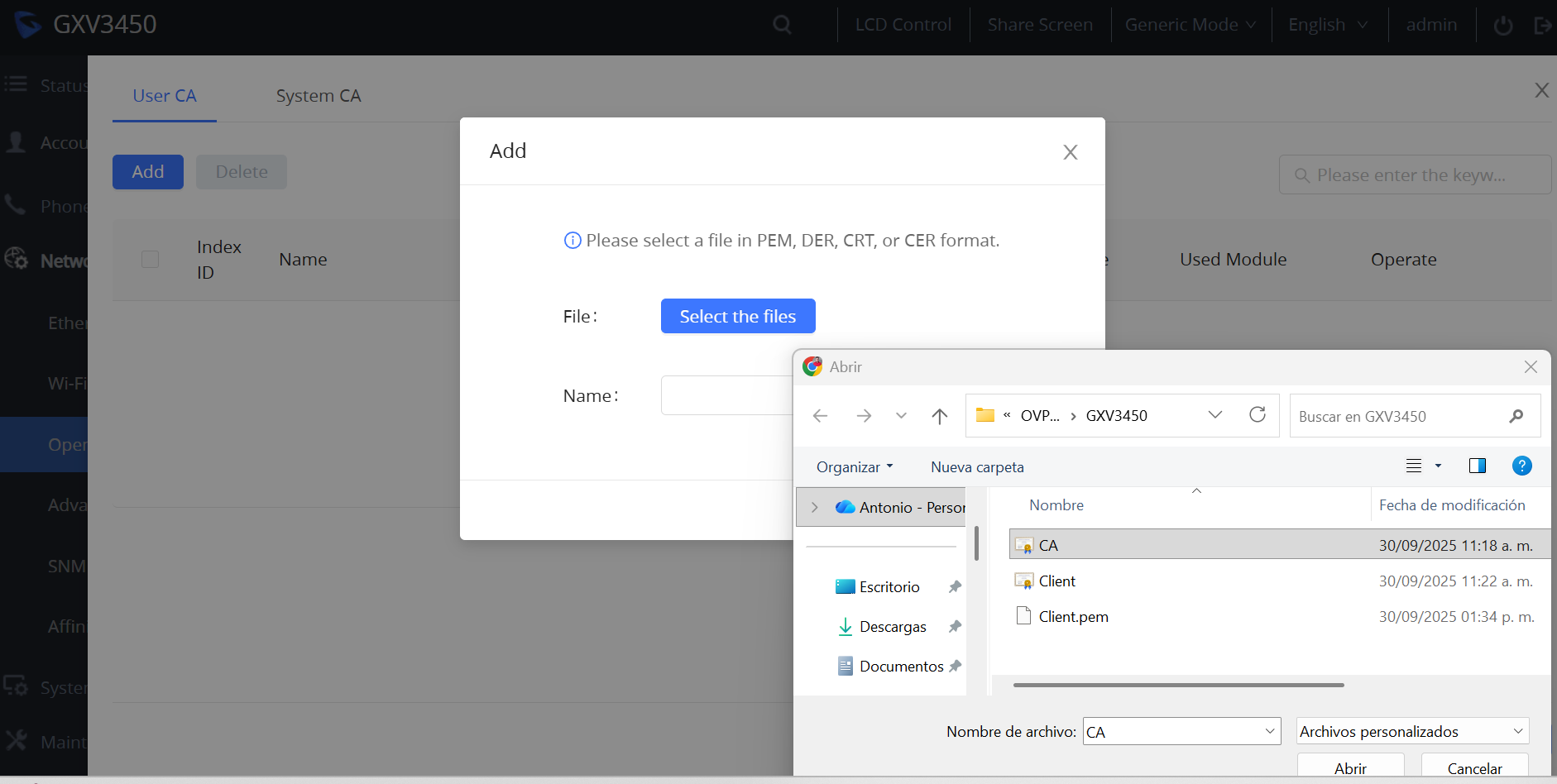Select the Client.pem file

(x=1073, y=616)
